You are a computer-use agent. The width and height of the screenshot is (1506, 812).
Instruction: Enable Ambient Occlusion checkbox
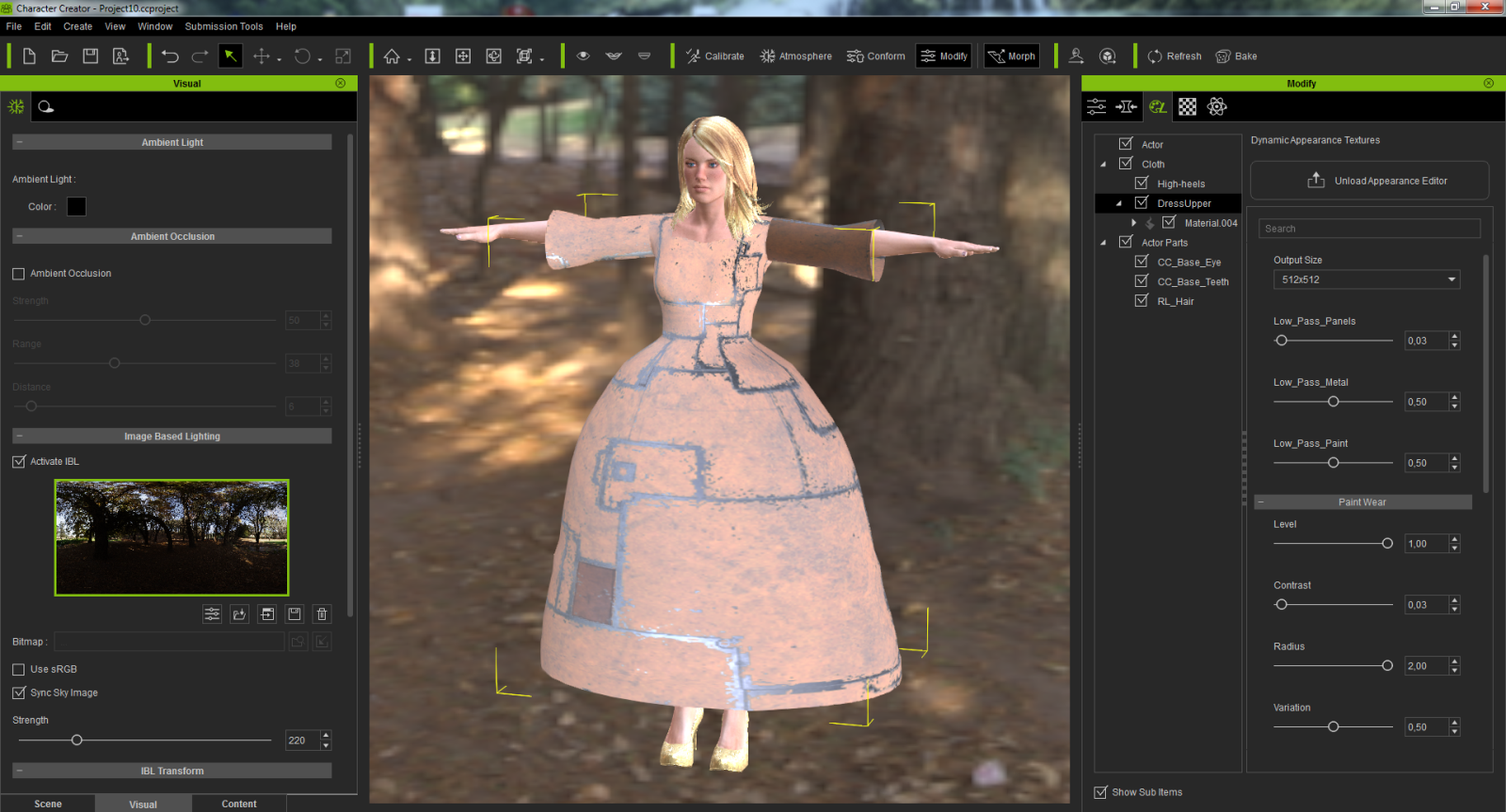[19, 274]
